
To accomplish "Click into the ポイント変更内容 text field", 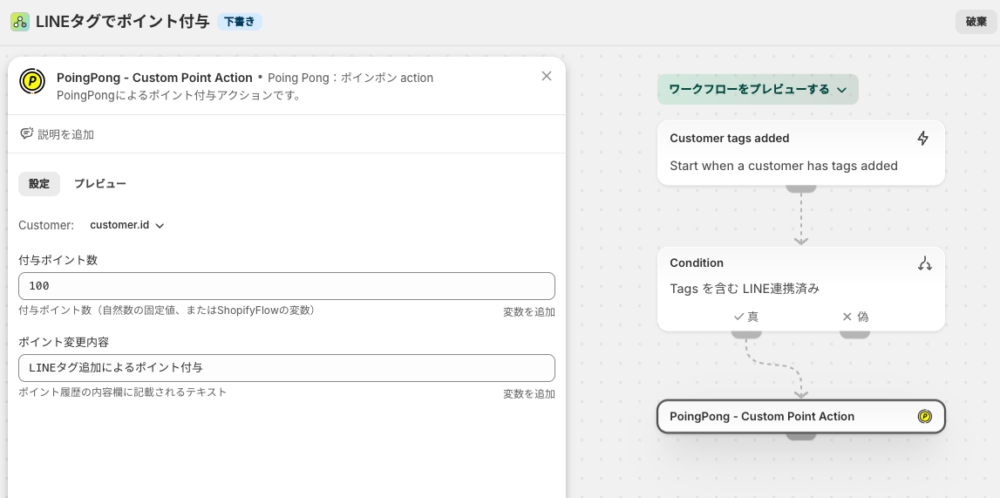I will tap(286, 368).
